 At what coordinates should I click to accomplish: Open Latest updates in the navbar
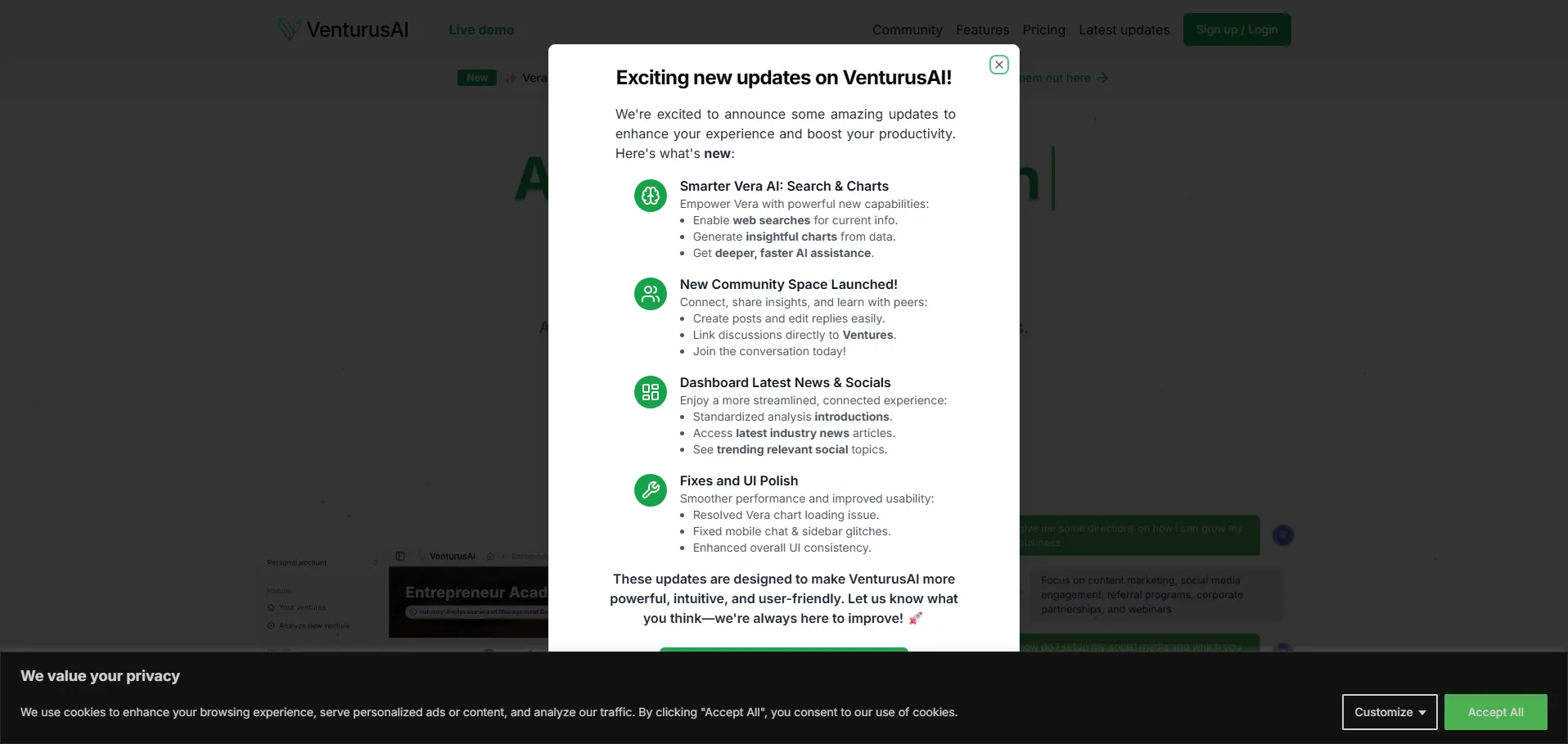click(x=1124, y=29)
